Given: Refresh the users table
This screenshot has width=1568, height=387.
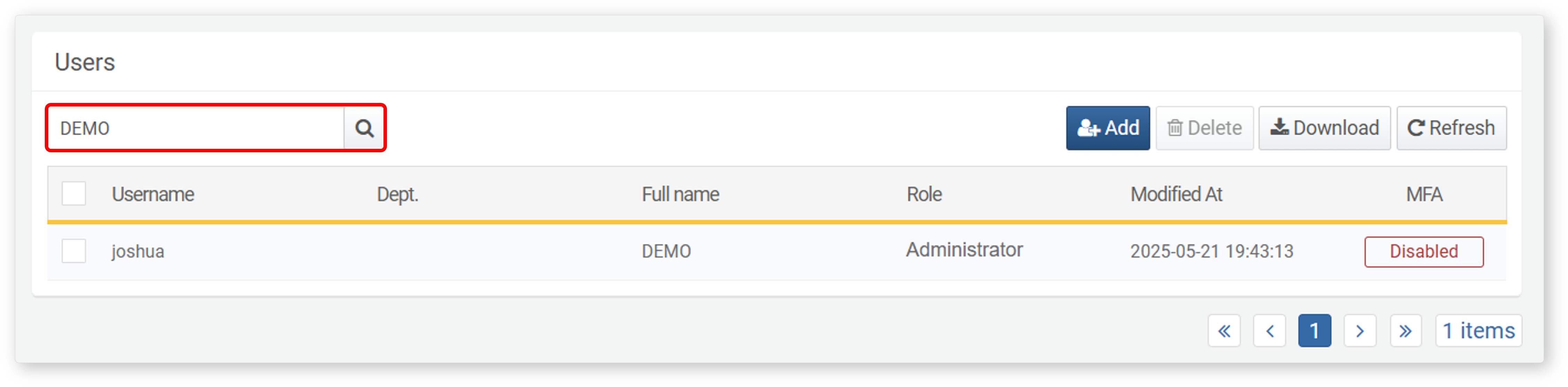Looking at the screenshot, I should point(1451,128).
